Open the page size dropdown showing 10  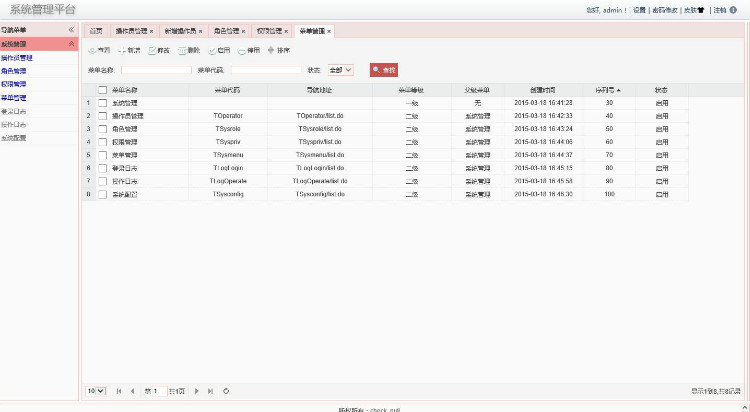(x=96, y=391)
